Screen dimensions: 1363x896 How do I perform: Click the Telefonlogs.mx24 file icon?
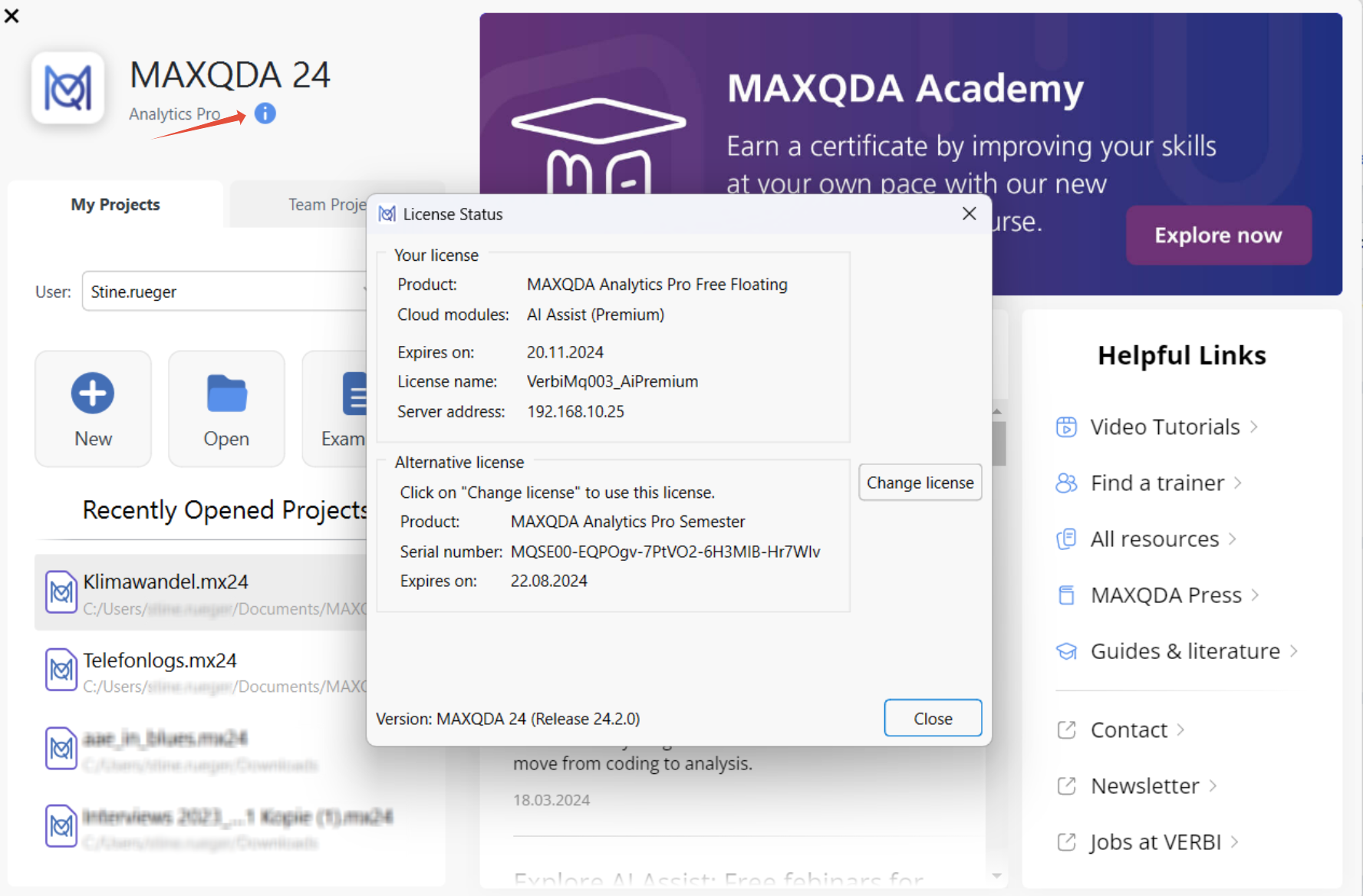click(61, 670)
